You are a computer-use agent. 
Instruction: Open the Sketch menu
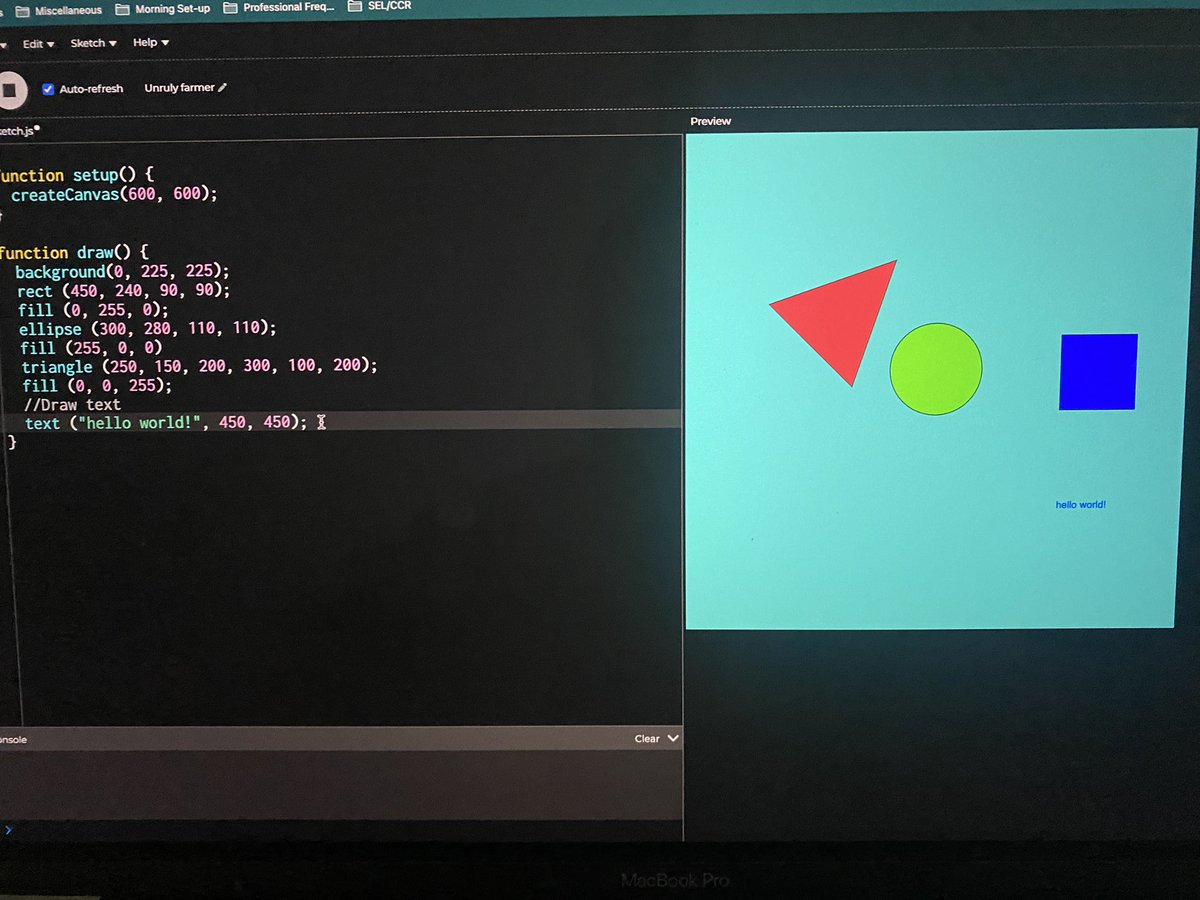coord(93,43)
